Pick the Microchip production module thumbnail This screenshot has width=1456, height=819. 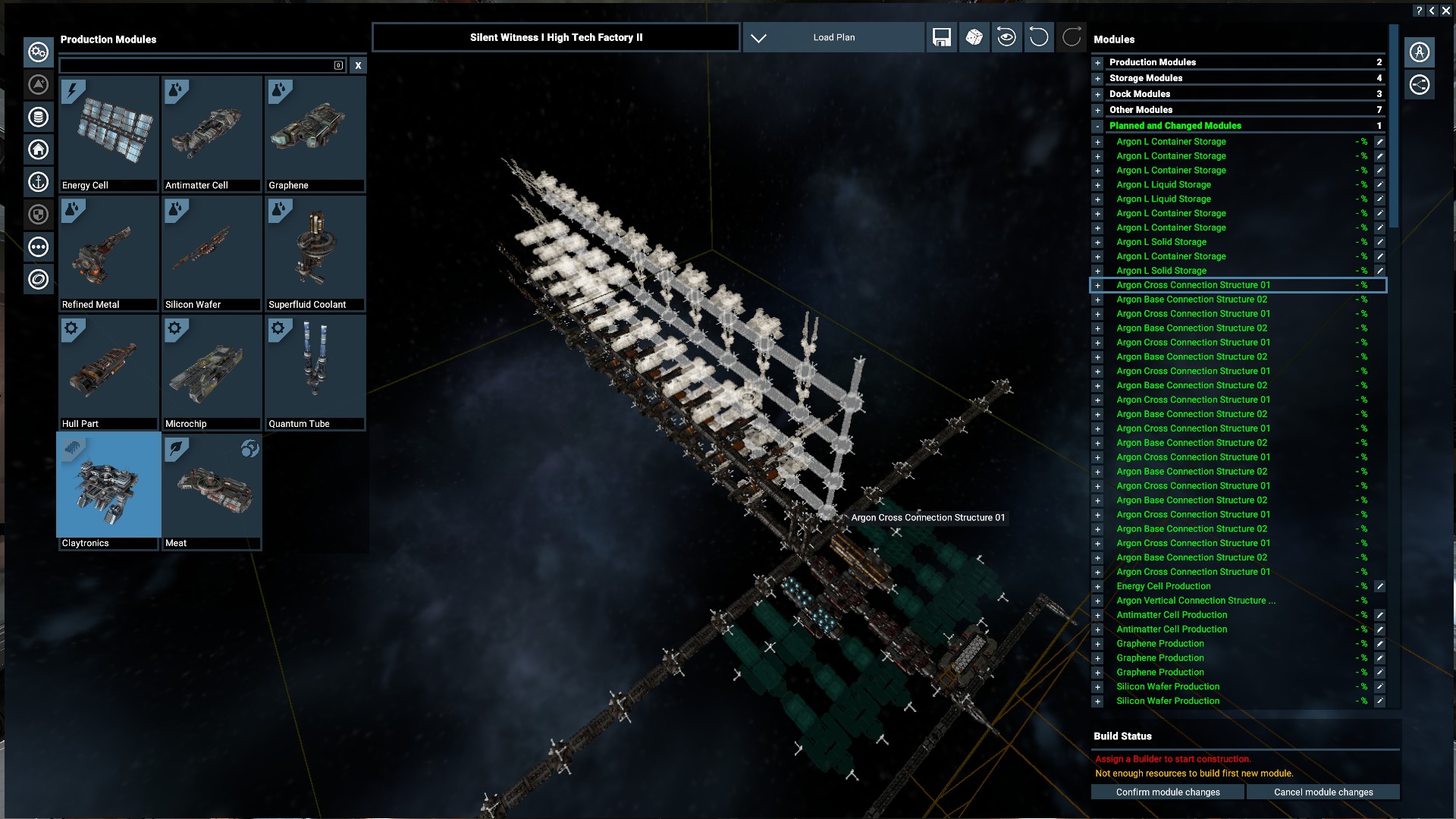[212, 372]
